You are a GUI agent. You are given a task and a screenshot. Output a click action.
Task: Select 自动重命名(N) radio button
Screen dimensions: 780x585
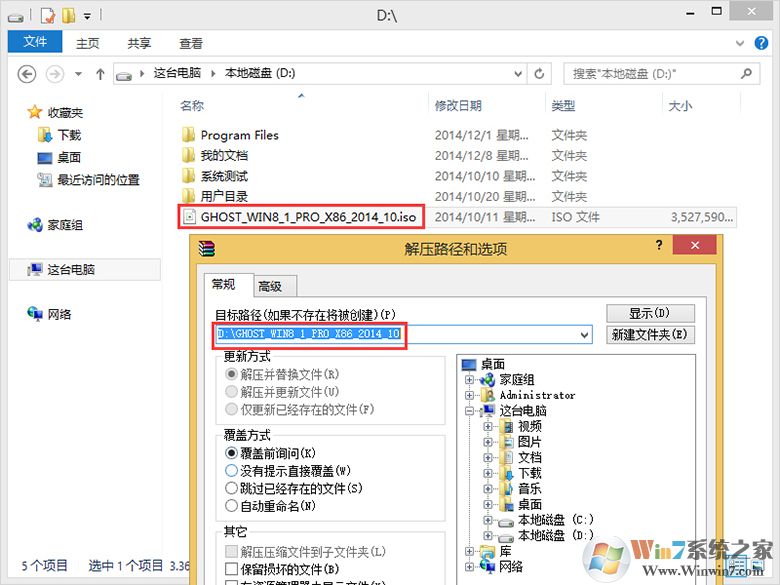pyautogui.click(x=231, y=506)
